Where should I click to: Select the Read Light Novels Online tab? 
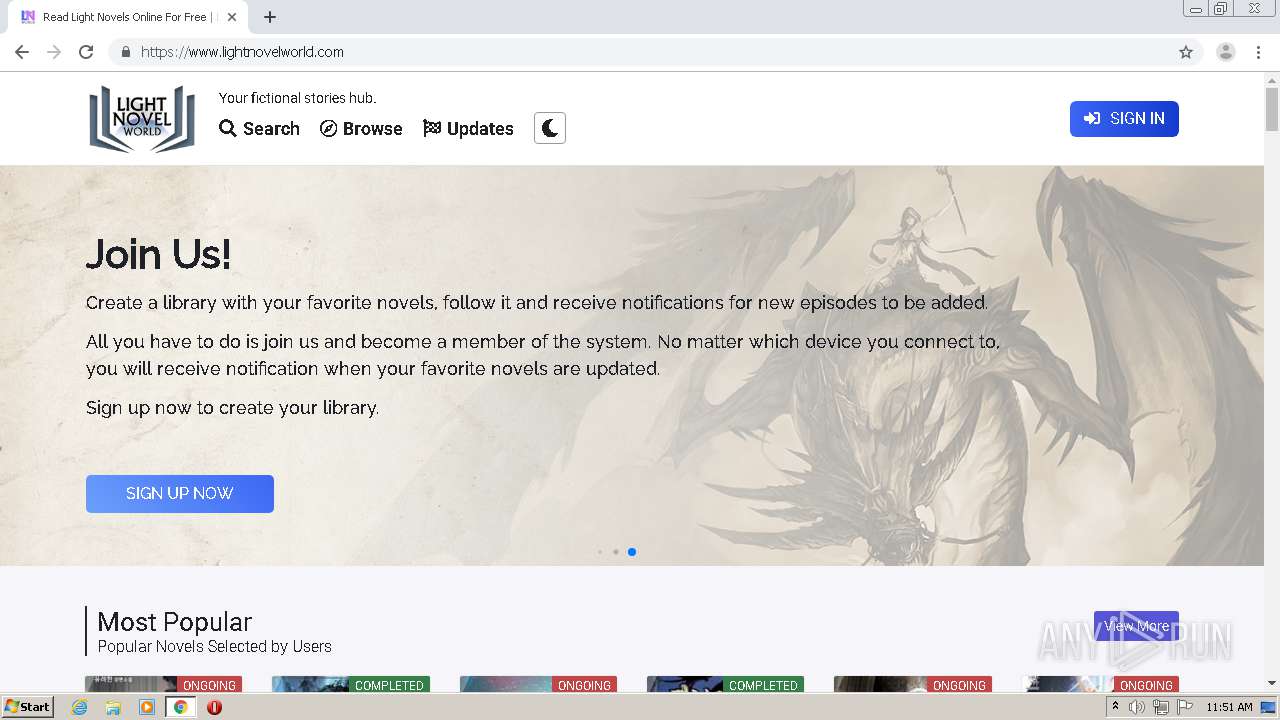point(128,17)
